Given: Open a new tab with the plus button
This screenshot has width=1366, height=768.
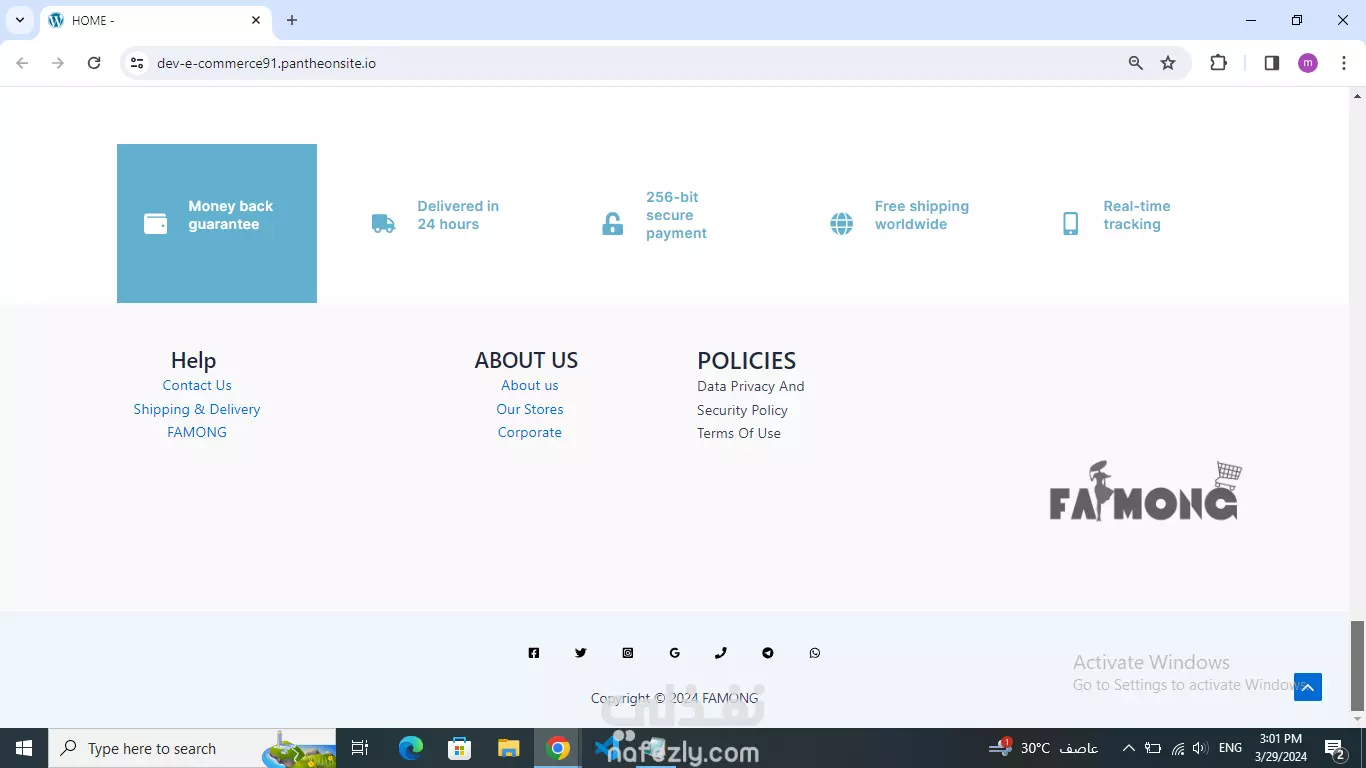Looking at the screenshot, I should click(292, 20).
